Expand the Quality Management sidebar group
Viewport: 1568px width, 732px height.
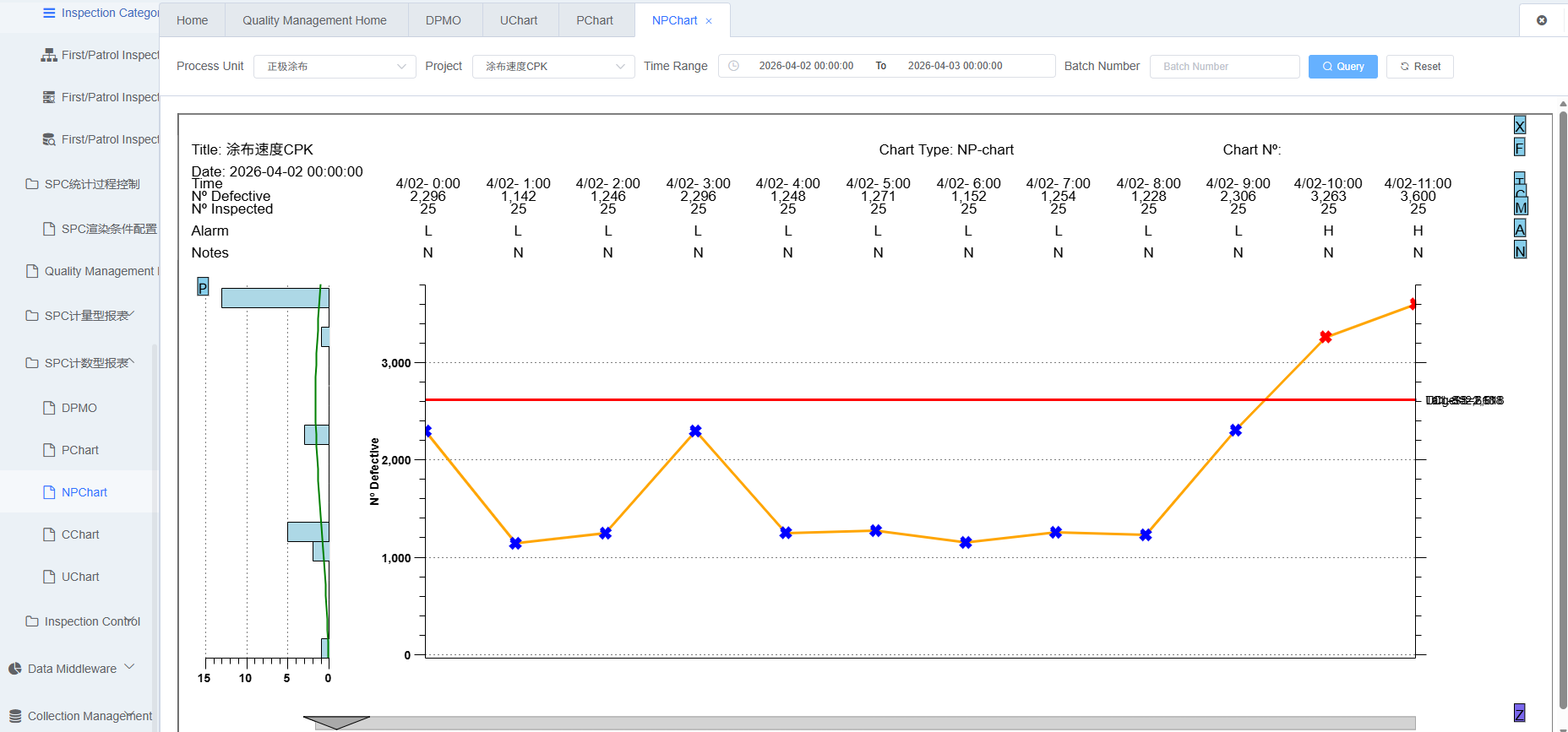click(x=79, y=271)
